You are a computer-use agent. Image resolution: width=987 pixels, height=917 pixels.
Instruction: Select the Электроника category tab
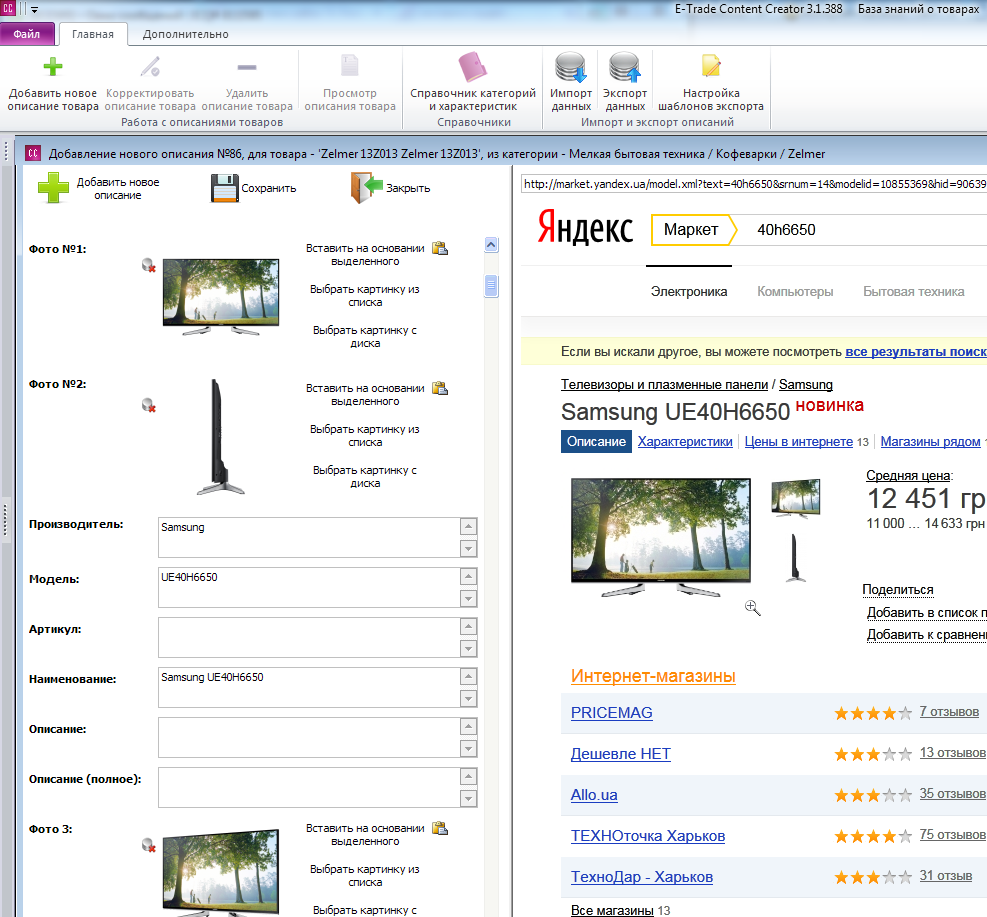[689, 291]
